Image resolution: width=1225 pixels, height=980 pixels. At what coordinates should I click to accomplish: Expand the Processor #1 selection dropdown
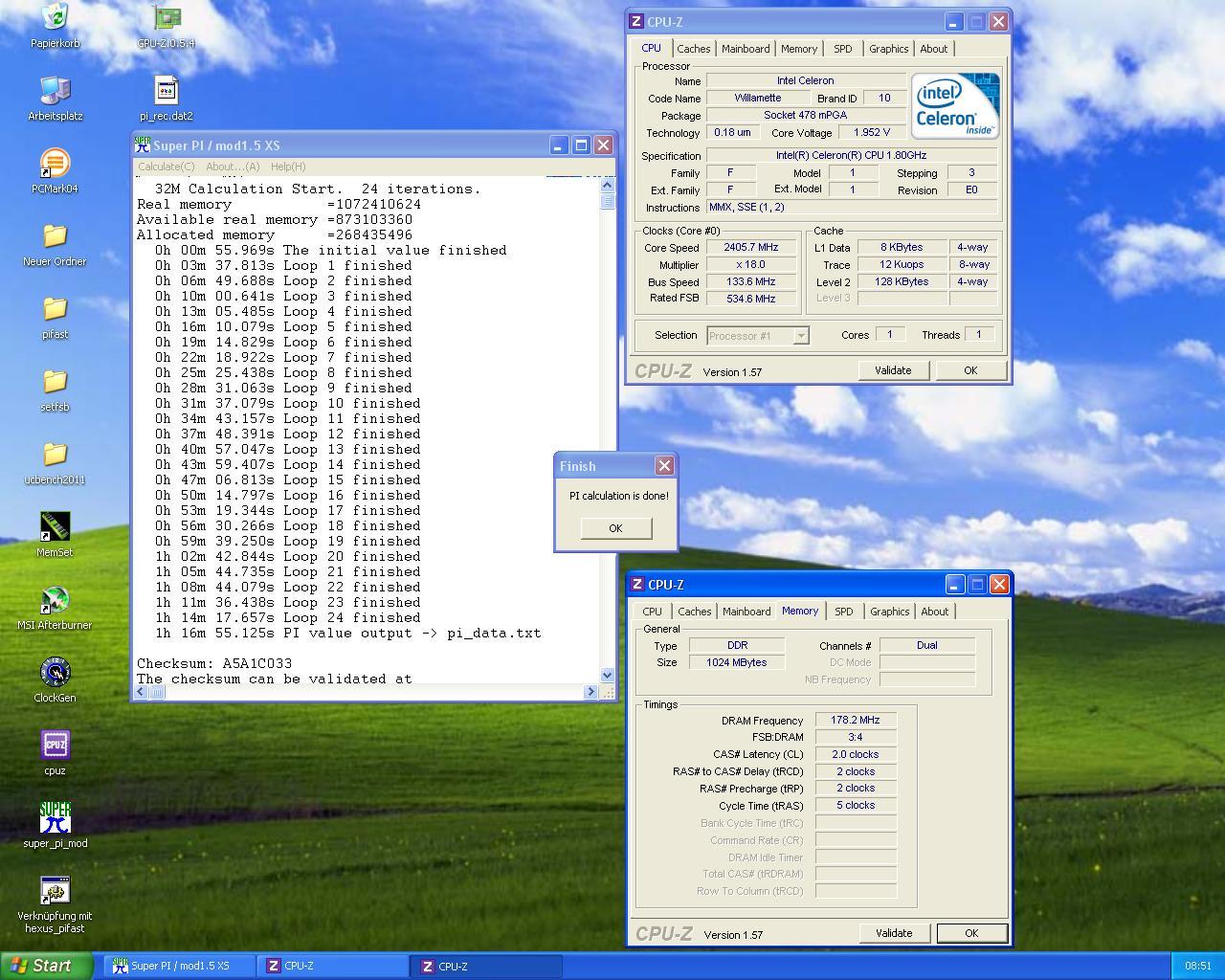click(x=801, y=335)
